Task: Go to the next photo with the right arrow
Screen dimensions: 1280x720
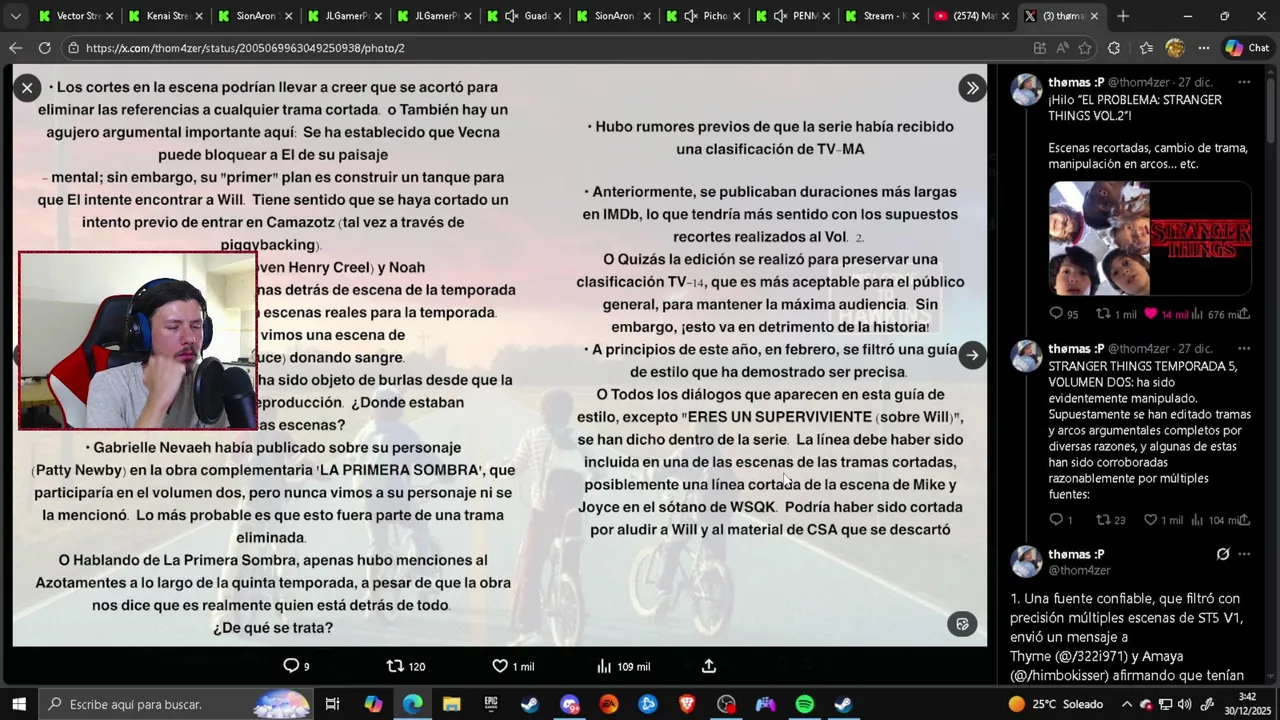Action: click(x=972, y=355)
